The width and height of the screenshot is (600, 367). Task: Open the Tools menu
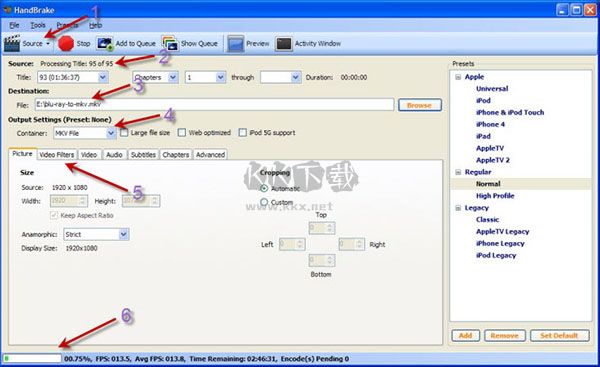click(38, 25)
